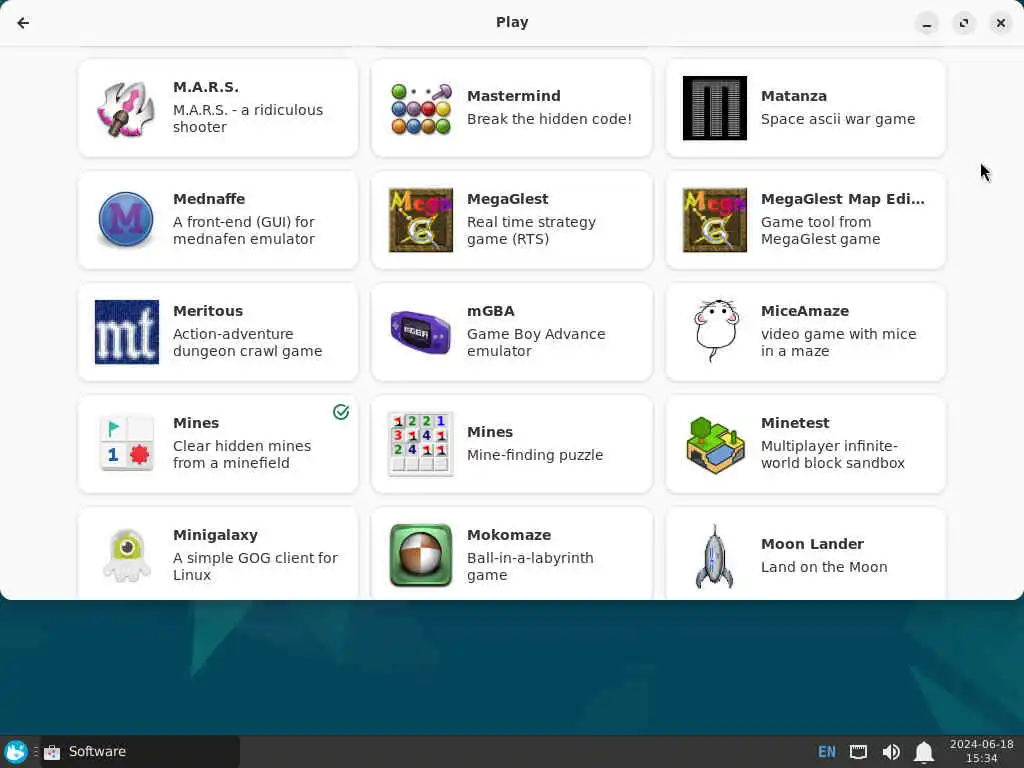1024x768 pixels.
Task: Click the Minetest title text
Action: pos(795,423)
